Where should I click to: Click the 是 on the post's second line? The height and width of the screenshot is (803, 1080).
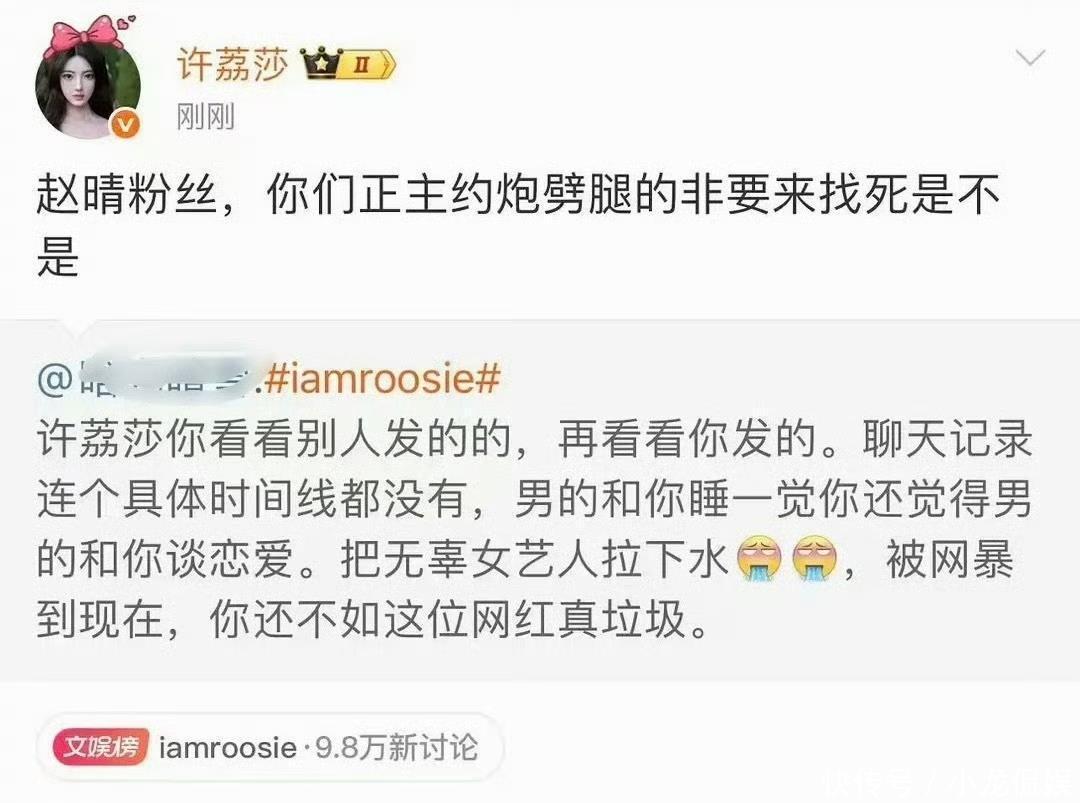(x=57, y=256)
